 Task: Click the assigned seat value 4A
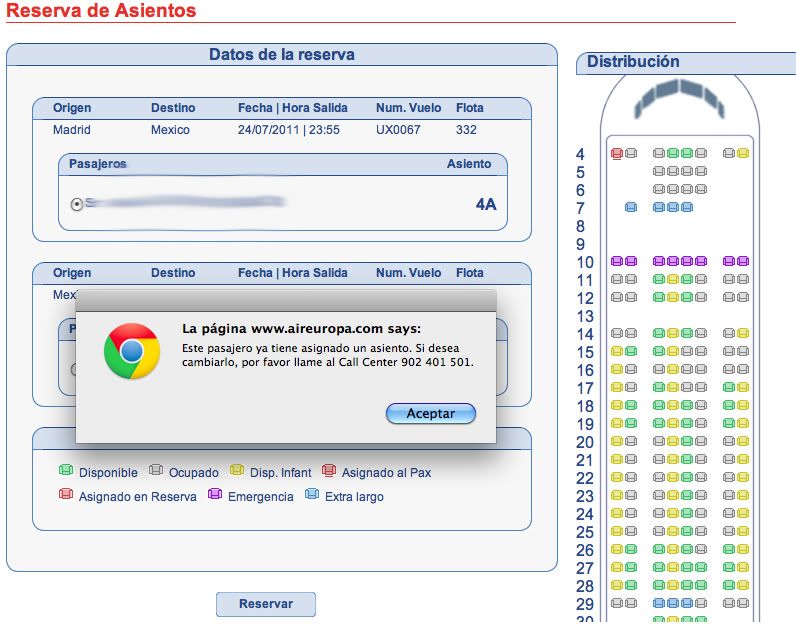coord(486,204)
